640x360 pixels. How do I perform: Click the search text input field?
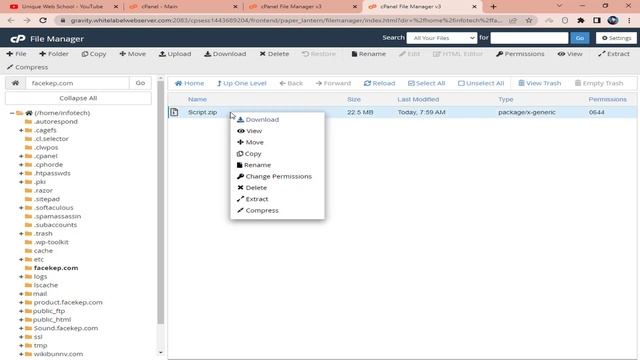529,38
